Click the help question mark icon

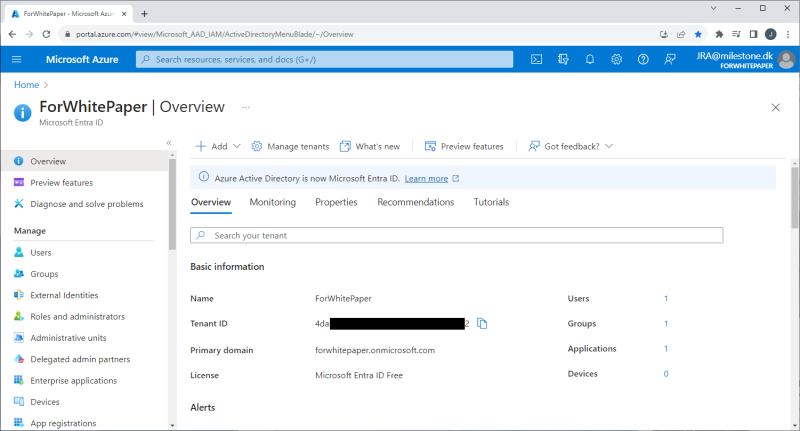pyautogui.click(x=643, y=59)
